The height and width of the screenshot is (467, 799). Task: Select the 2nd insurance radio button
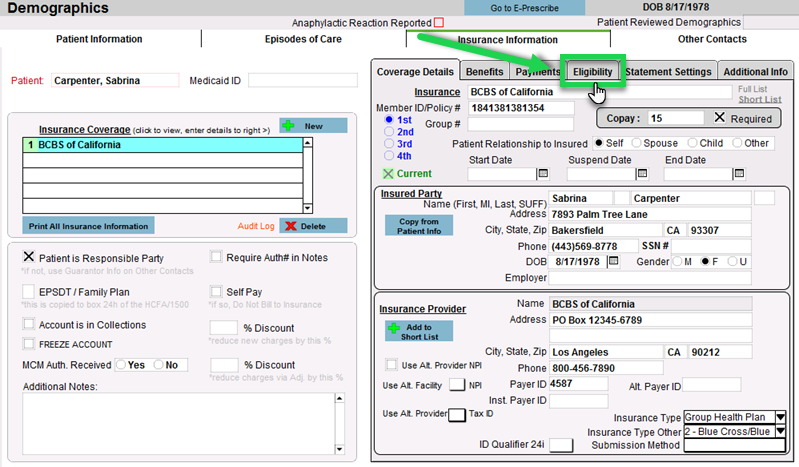pos(389,131)
